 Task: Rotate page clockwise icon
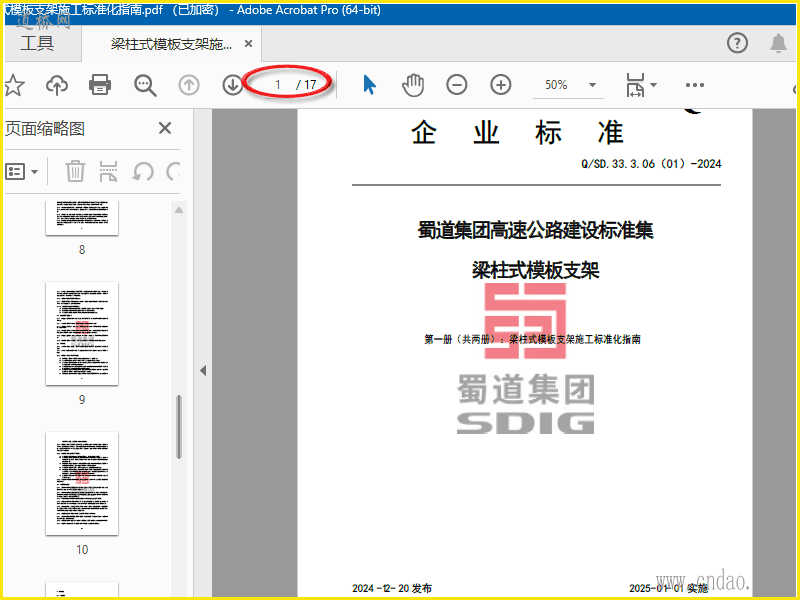click(x=173, y=171)
